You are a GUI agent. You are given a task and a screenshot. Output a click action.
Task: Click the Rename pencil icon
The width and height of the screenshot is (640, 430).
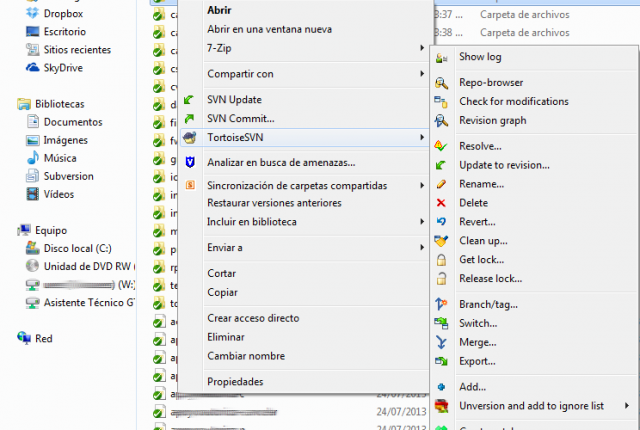(x=441, y=184)
